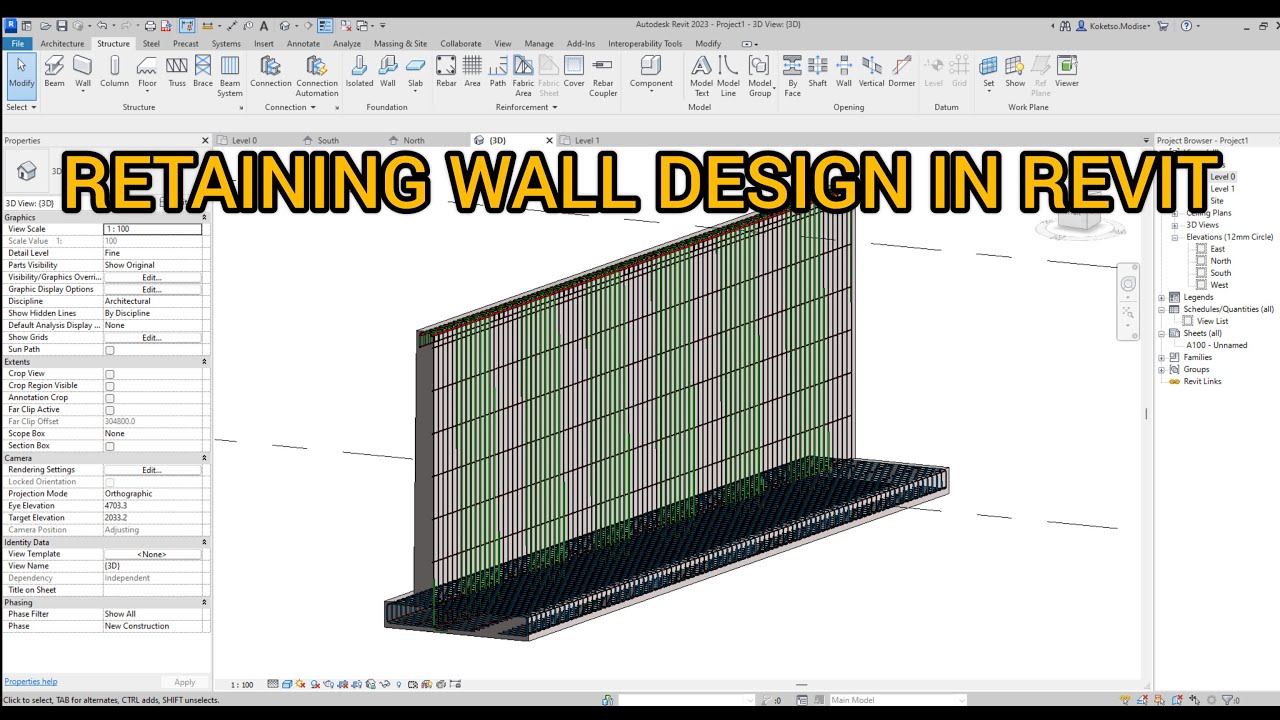Launch Connection Automation
The width and height of the screenshot is (1280, 720).
[x=317, y=76]
